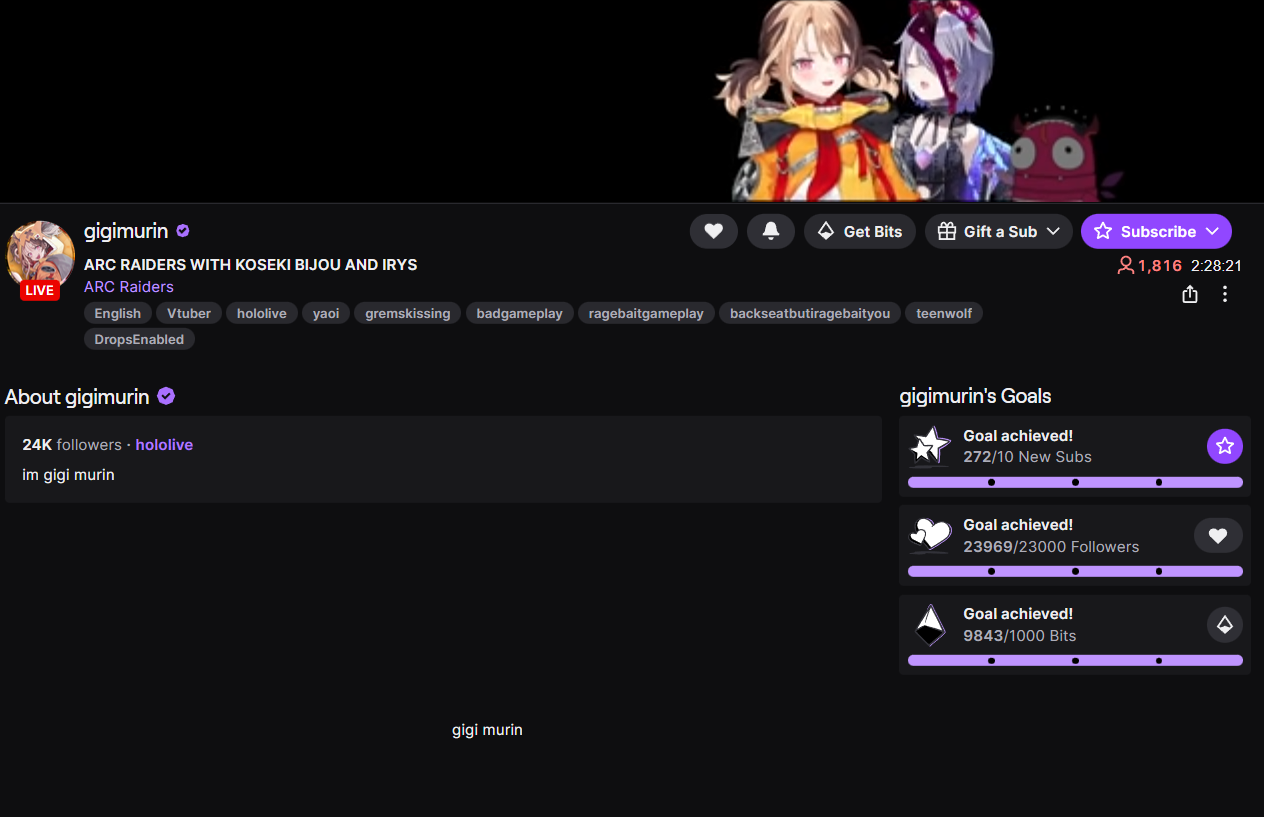Click the gigimurin channel name

[x=126, y=231]
